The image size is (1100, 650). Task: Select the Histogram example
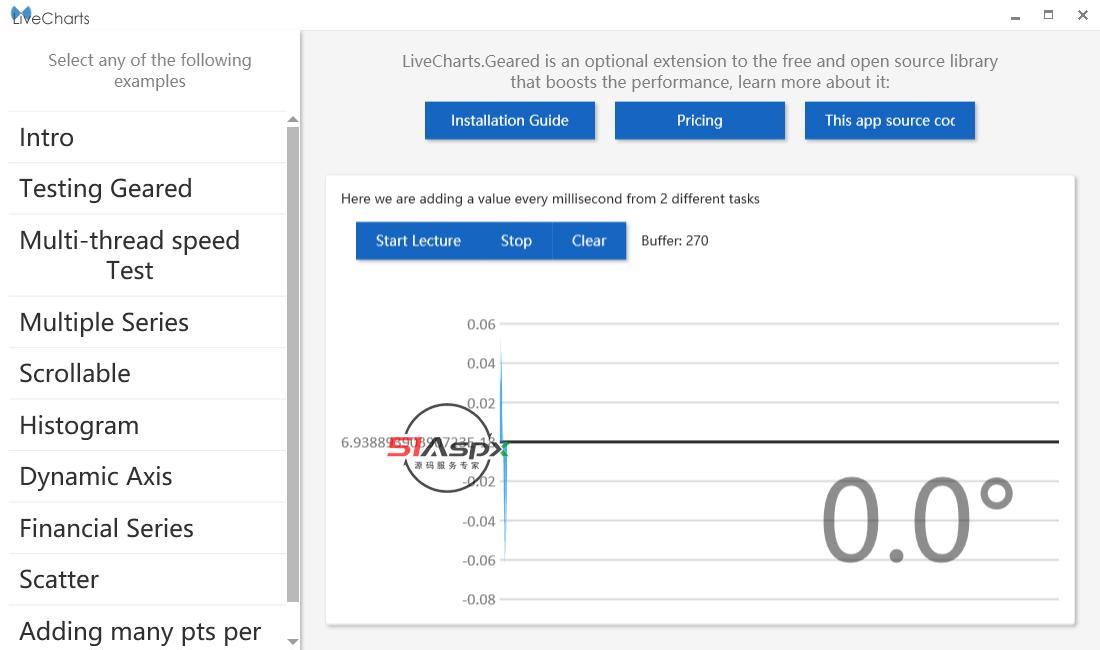point(147,426)
